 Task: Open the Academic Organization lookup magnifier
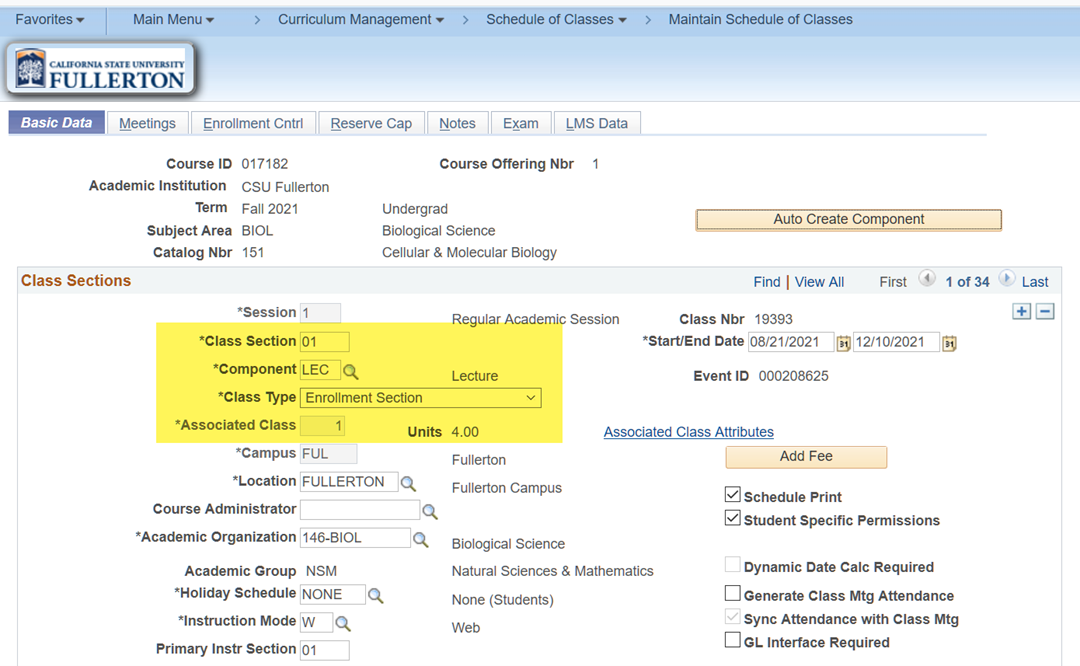(420, 539)
